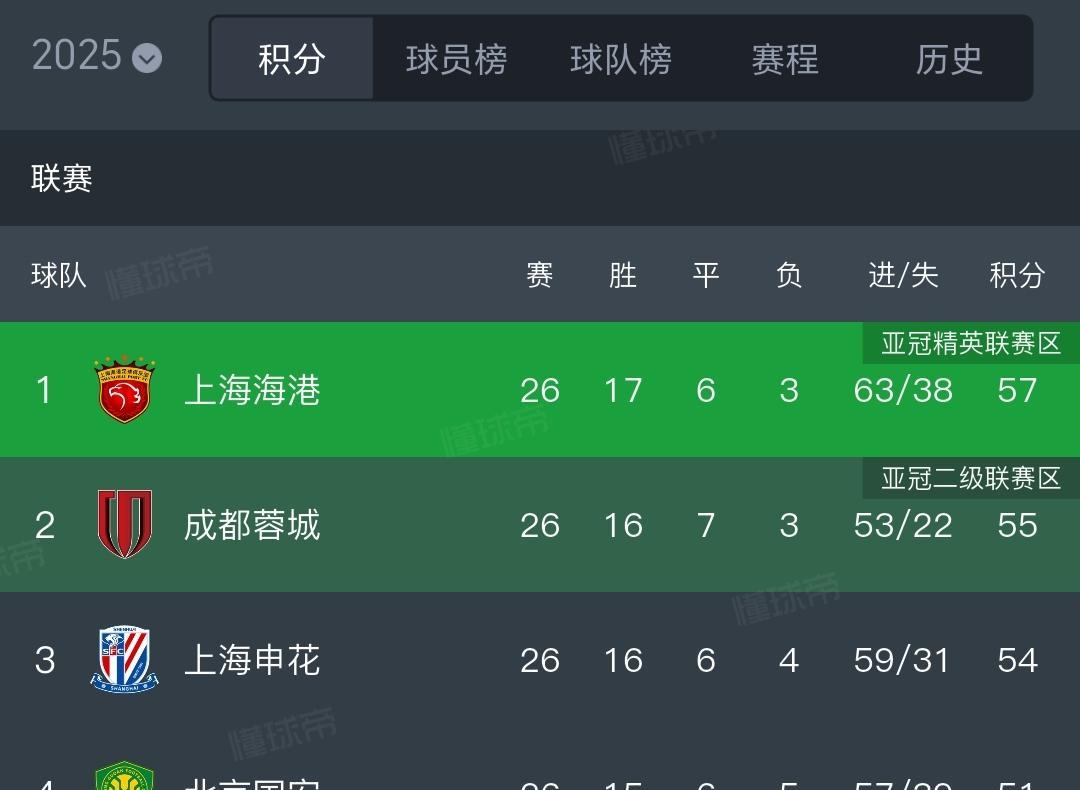
Task: Open the 球队榜 tab
Action: [x=620, y=59]
